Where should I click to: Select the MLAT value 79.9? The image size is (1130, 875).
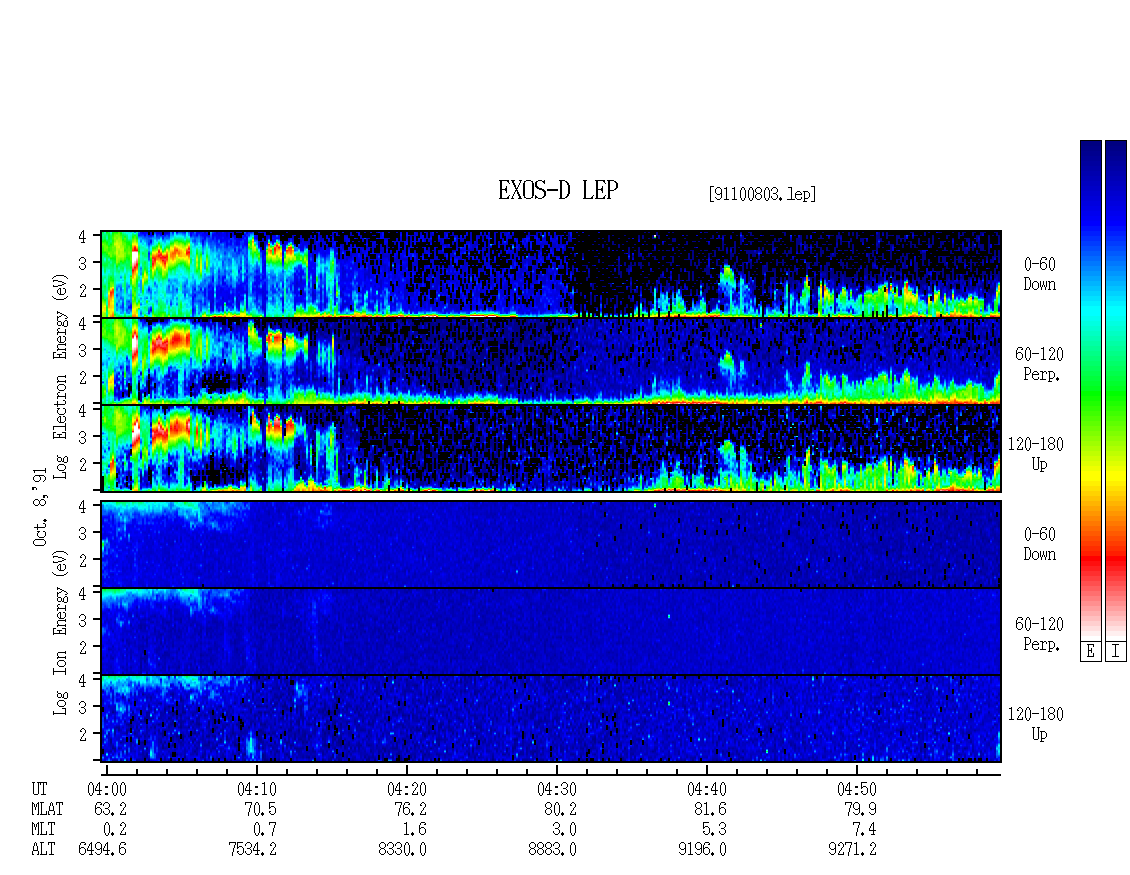[x=860, y=809]
